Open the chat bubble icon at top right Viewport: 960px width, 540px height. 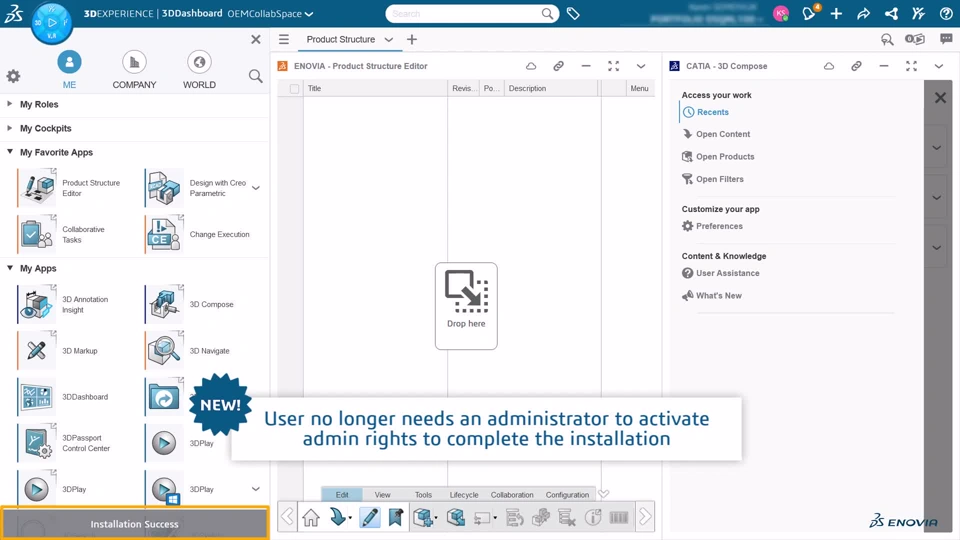(x=946, y=39)
